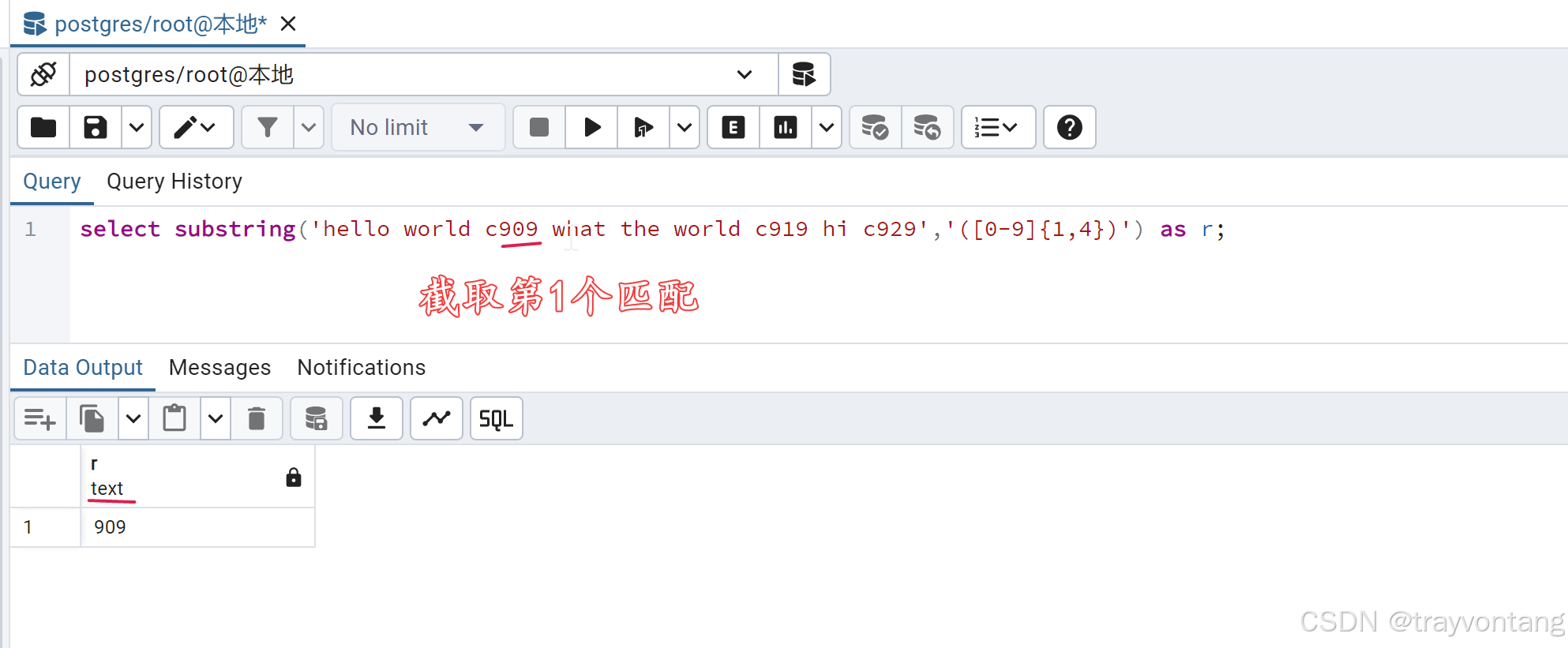Switch to the Query tab
Image resolution: width=1568 pixels, height=648 pixels.
52,182
